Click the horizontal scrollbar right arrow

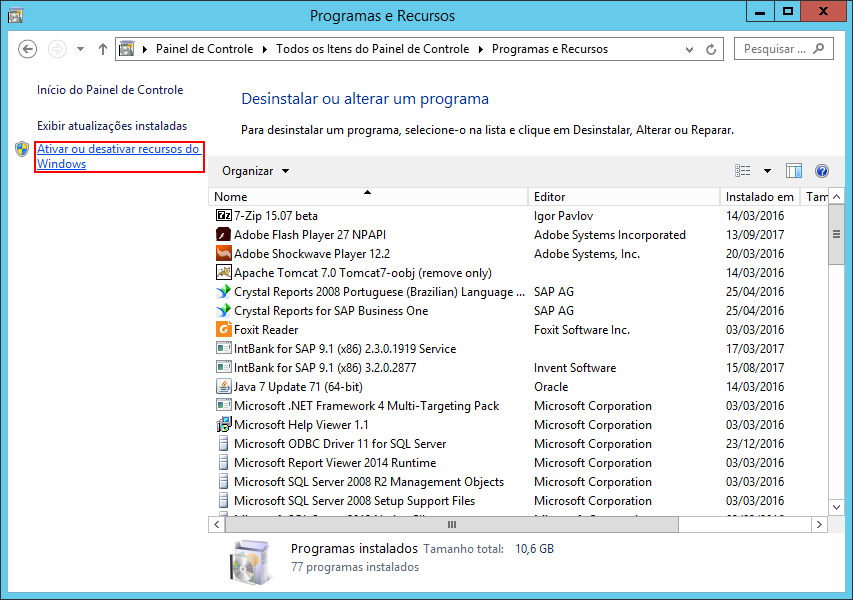point(819,524)
